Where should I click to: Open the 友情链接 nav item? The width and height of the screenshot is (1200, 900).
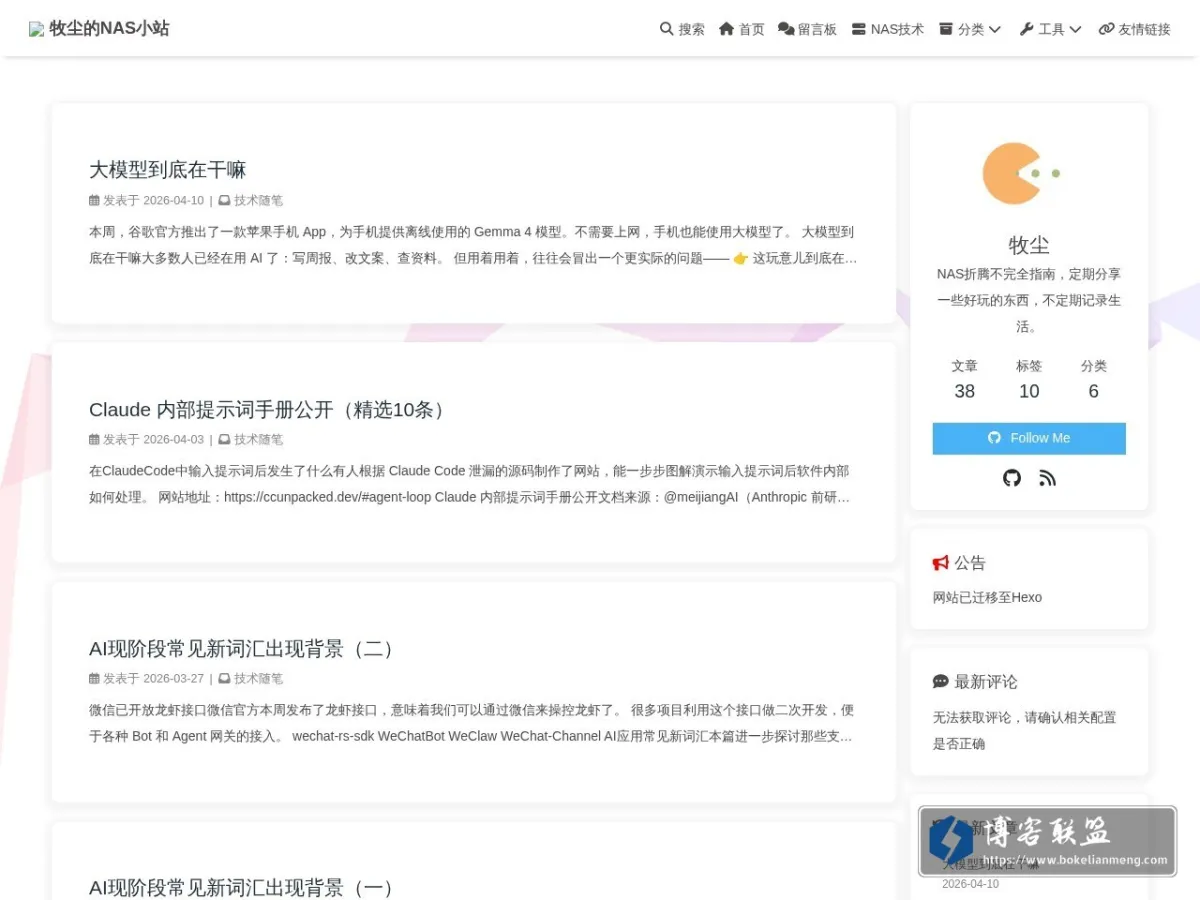(1134, 29)
